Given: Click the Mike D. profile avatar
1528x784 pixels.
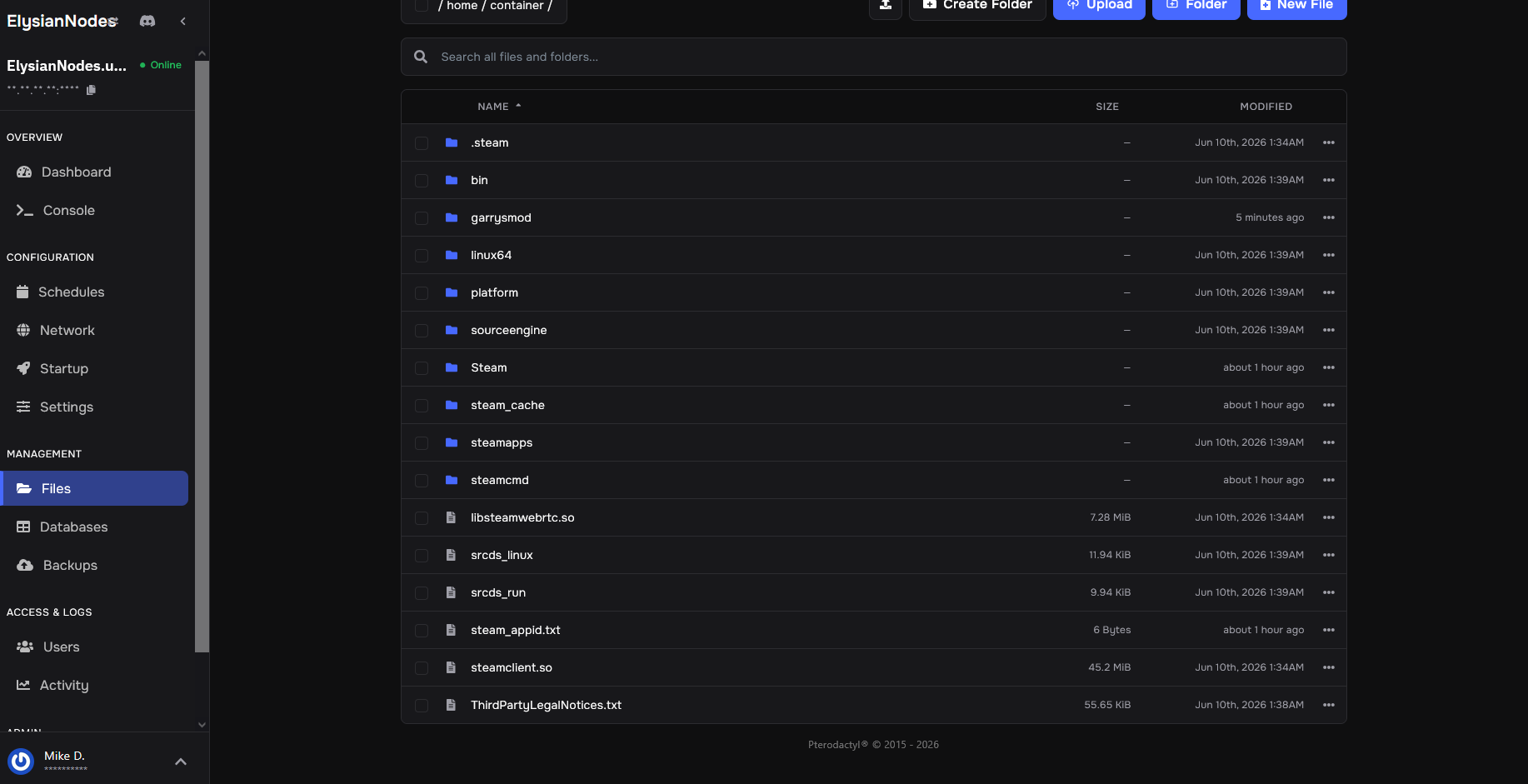Looking at the screenshot, I should point(21,761).
